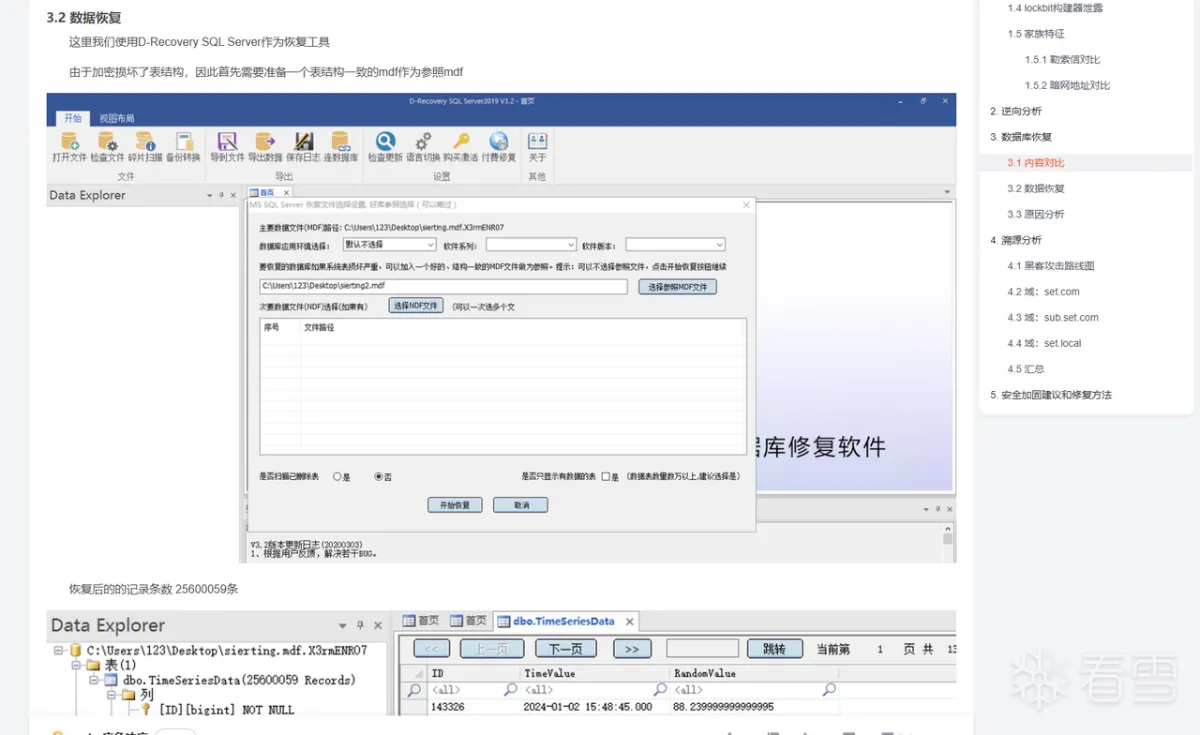1200x735 pixels.
Task: Open the 软件版本 dropdown
Action: point(675,244)
